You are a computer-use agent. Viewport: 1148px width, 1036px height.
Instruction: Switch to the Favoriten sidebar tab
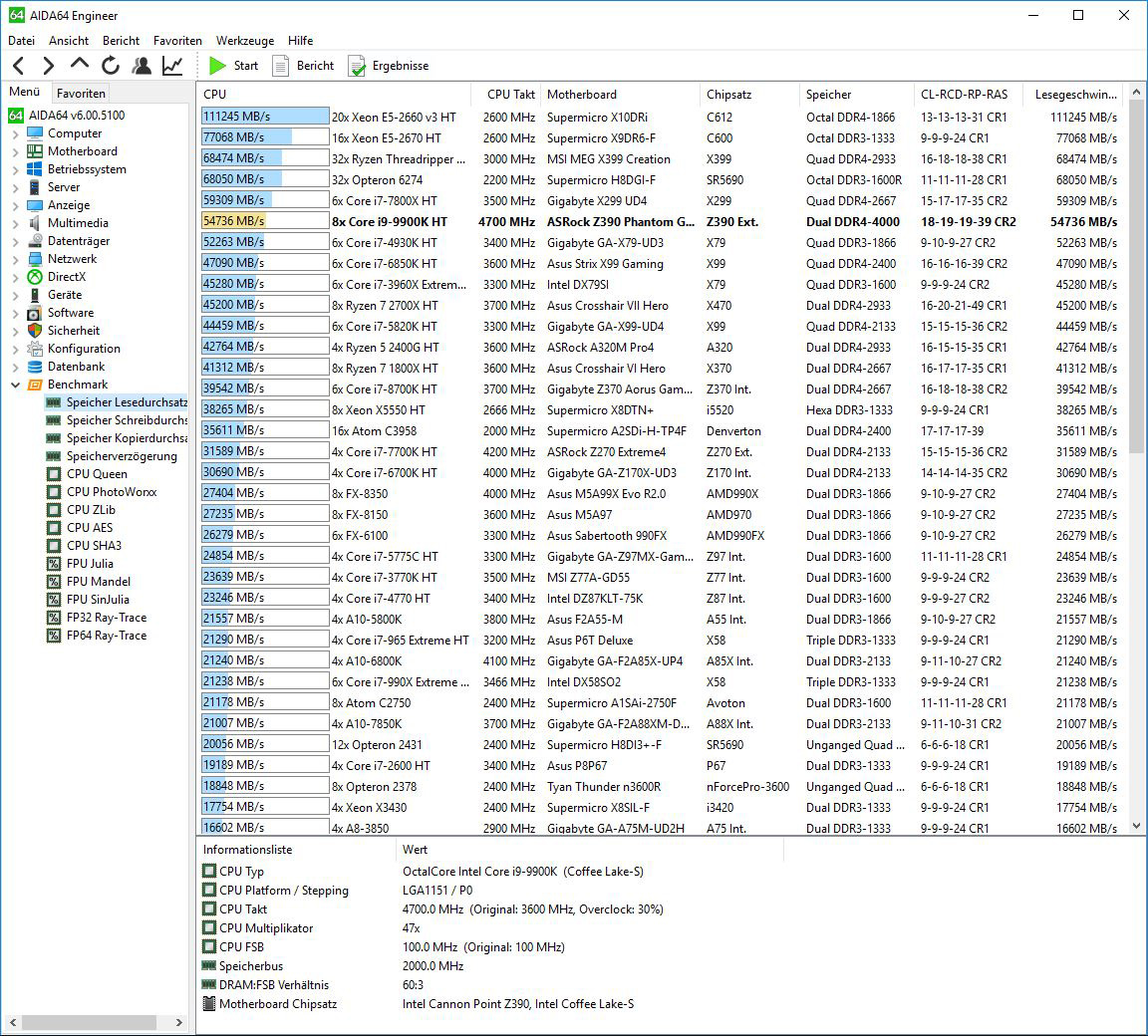pos(82,94)
